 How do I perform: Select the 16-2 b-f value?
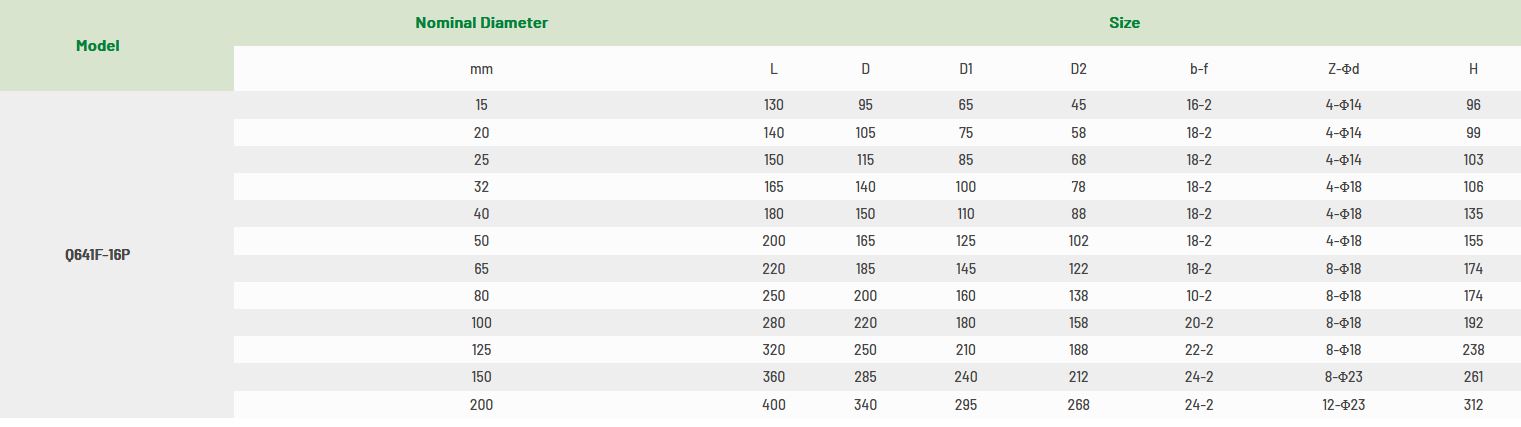pos(1199,105)
